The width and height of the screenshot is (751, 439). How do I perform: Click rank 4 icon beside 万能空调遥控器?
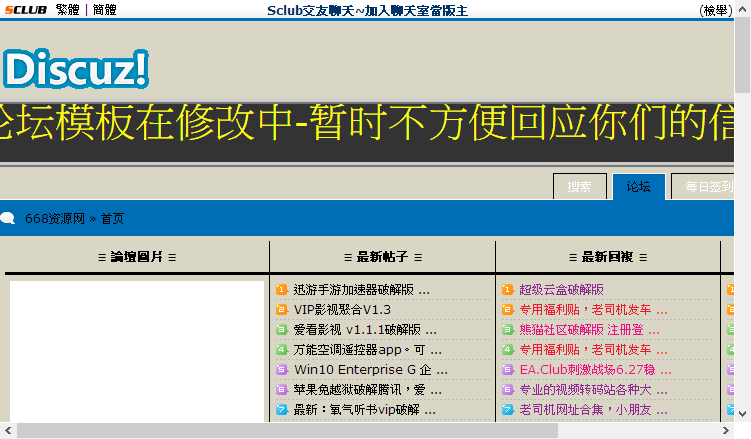(282, 350)
